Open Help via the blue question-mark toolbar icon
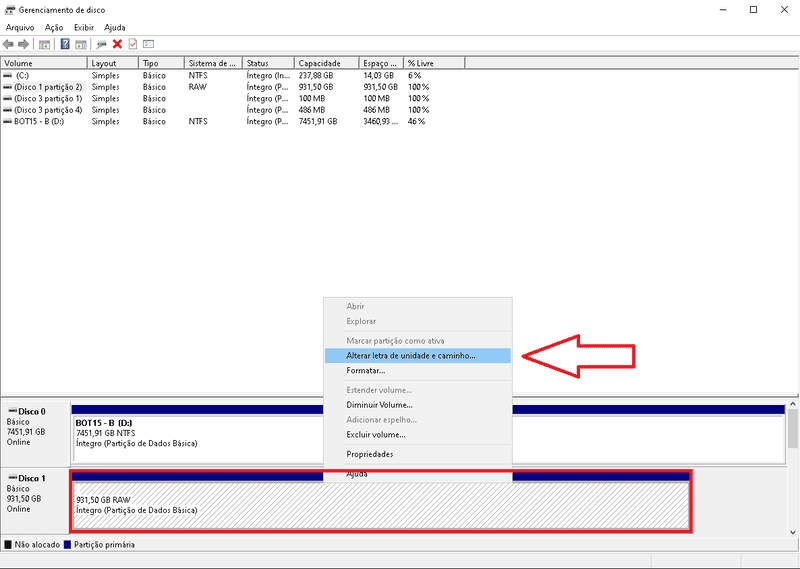 point(65,44)
